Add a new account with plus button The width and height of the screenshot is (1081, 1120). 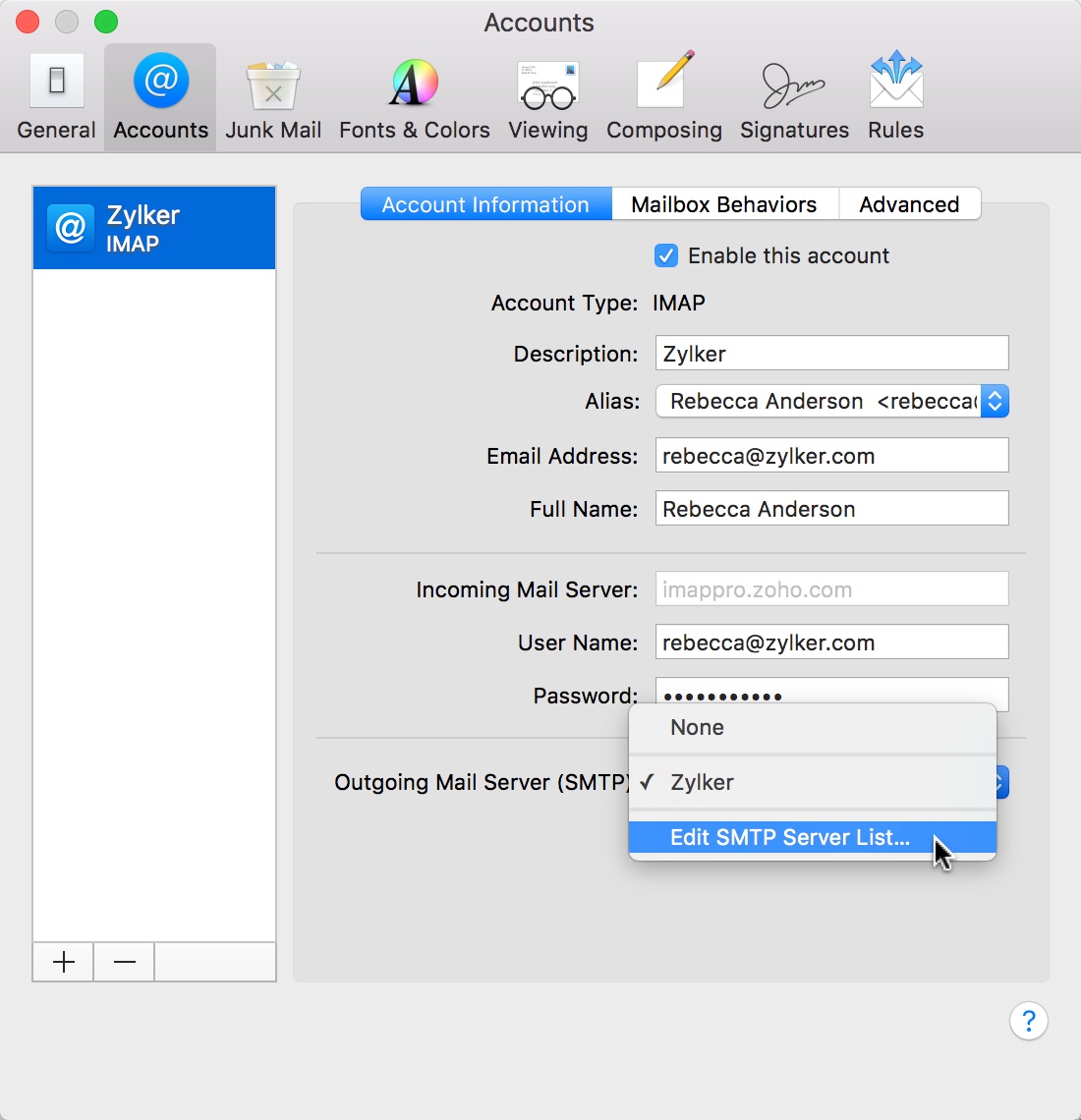(x=62, y=962)
